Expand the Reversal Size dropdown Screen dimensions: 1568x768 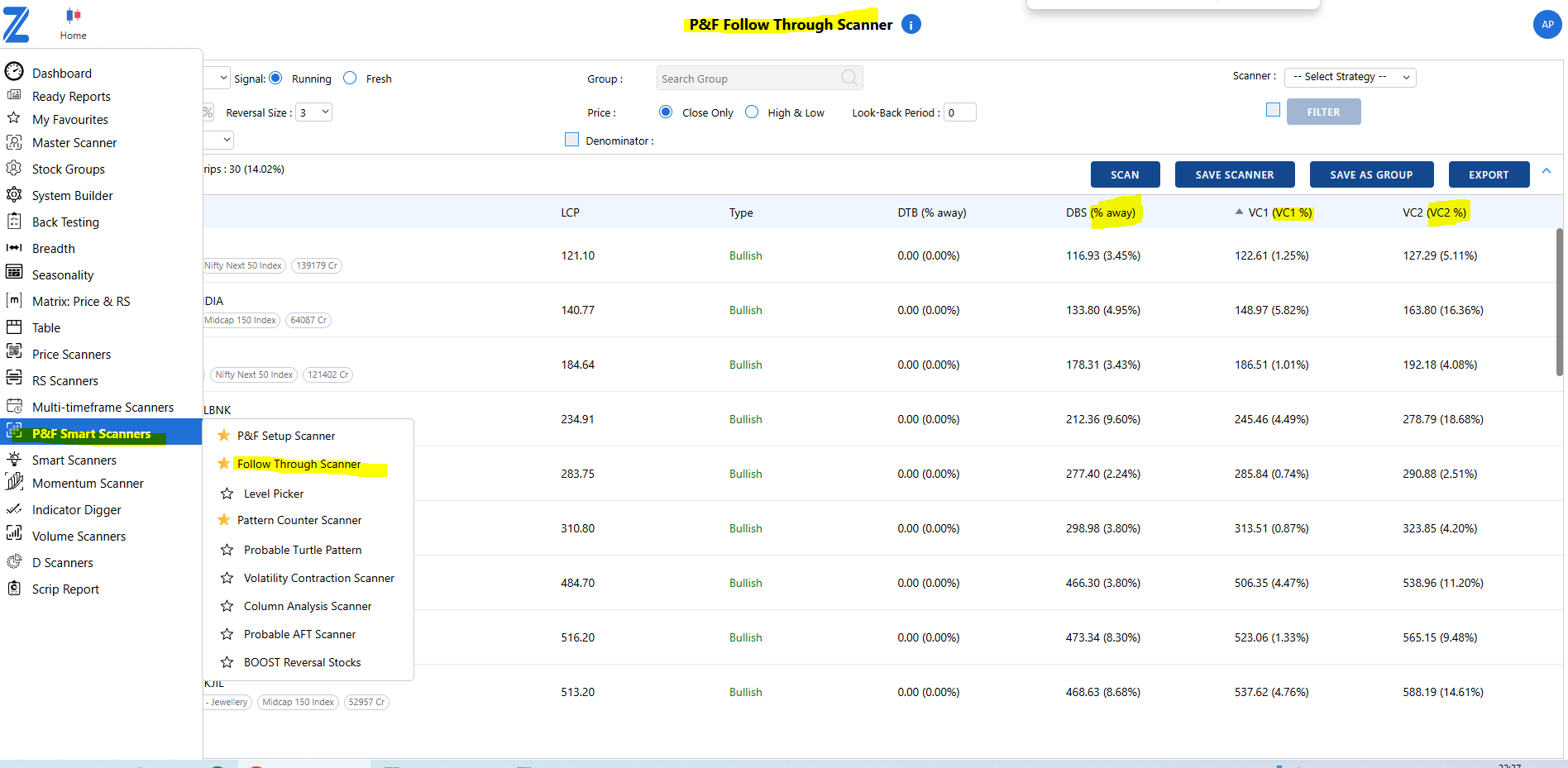(314, 112)
